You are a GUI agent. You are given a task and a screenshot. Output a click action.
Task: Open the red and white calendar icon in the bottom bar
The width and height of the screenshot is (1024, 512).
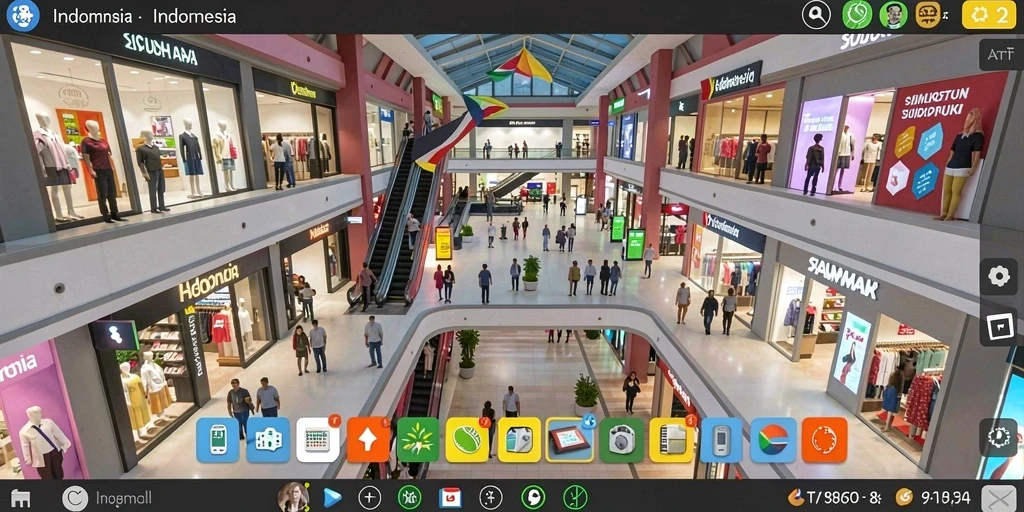pyautogui.click(x=450, y=498)
